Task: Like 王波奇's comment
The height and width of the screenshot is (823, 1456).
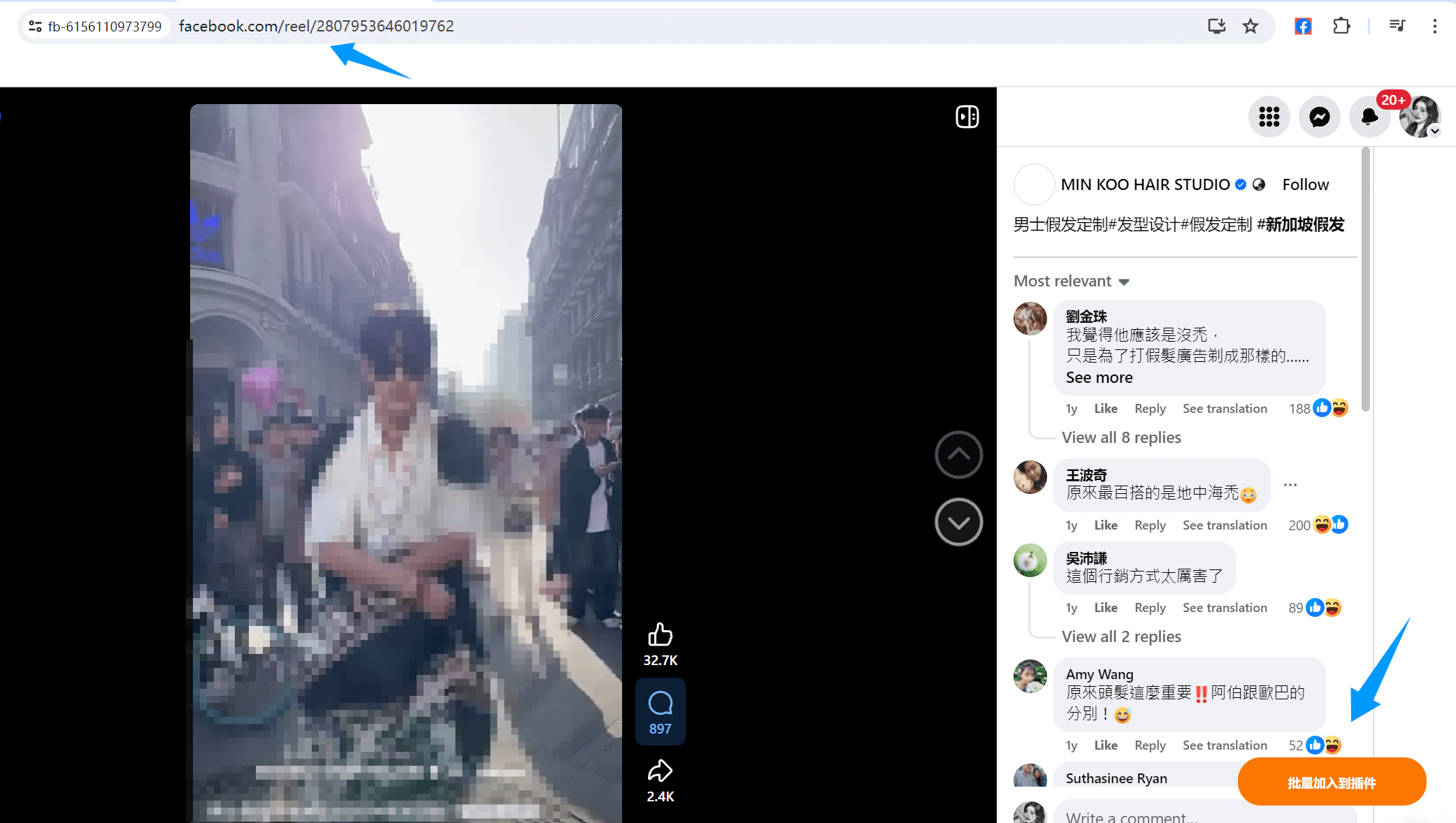Action: pos(1106,525)
